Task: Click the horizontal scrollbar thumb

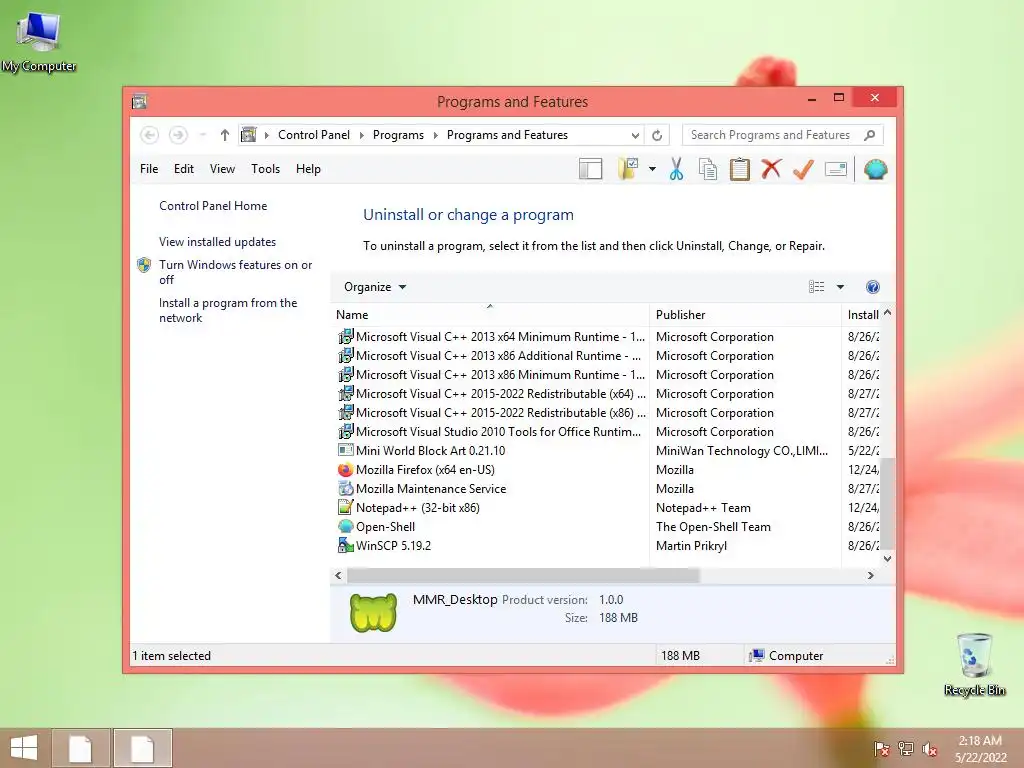Action: [x=523, y=575]
